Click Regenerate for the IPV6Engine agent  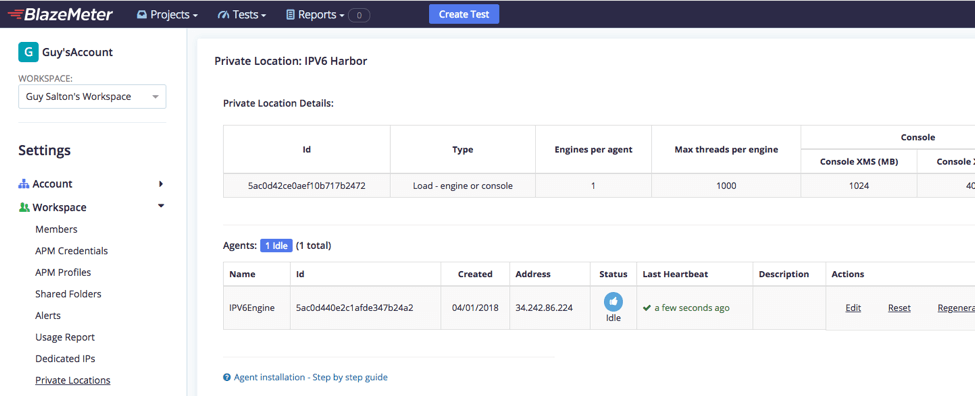(x=956, y=308)
